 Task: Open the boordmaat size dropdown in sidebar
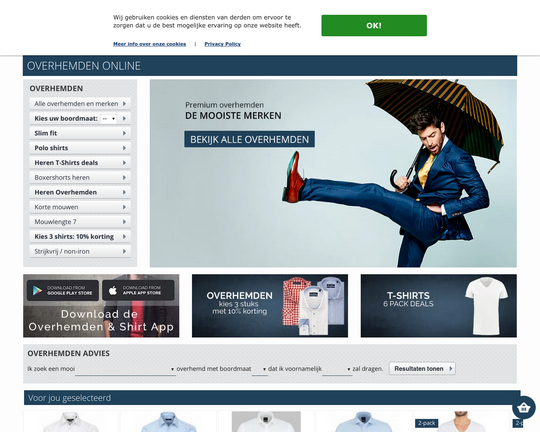coord(108,119)
